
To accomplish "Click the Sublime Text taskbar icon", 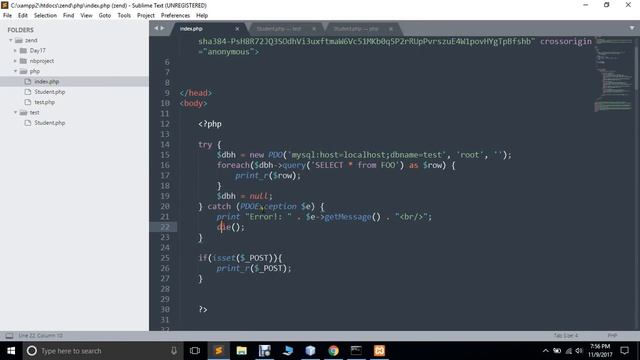I will click(x=219, y=351).
